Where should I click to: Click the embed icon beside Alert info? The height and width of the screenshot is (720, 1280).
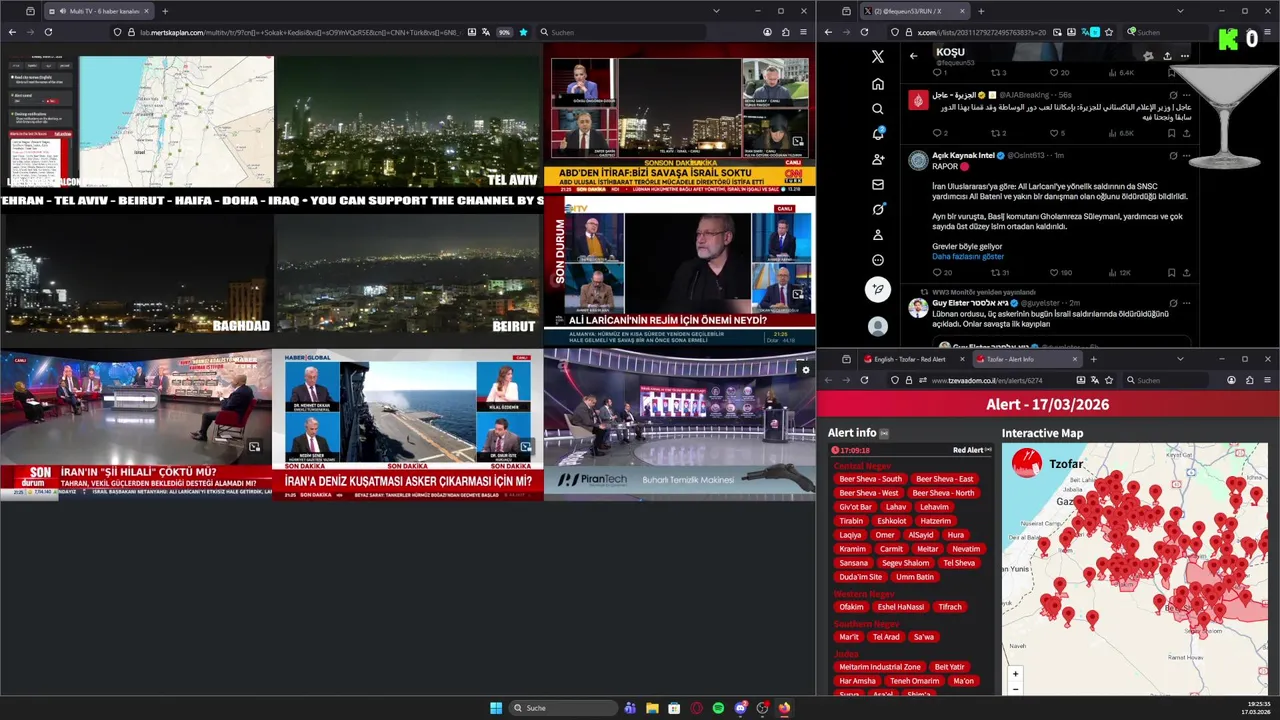pos(884,433)
